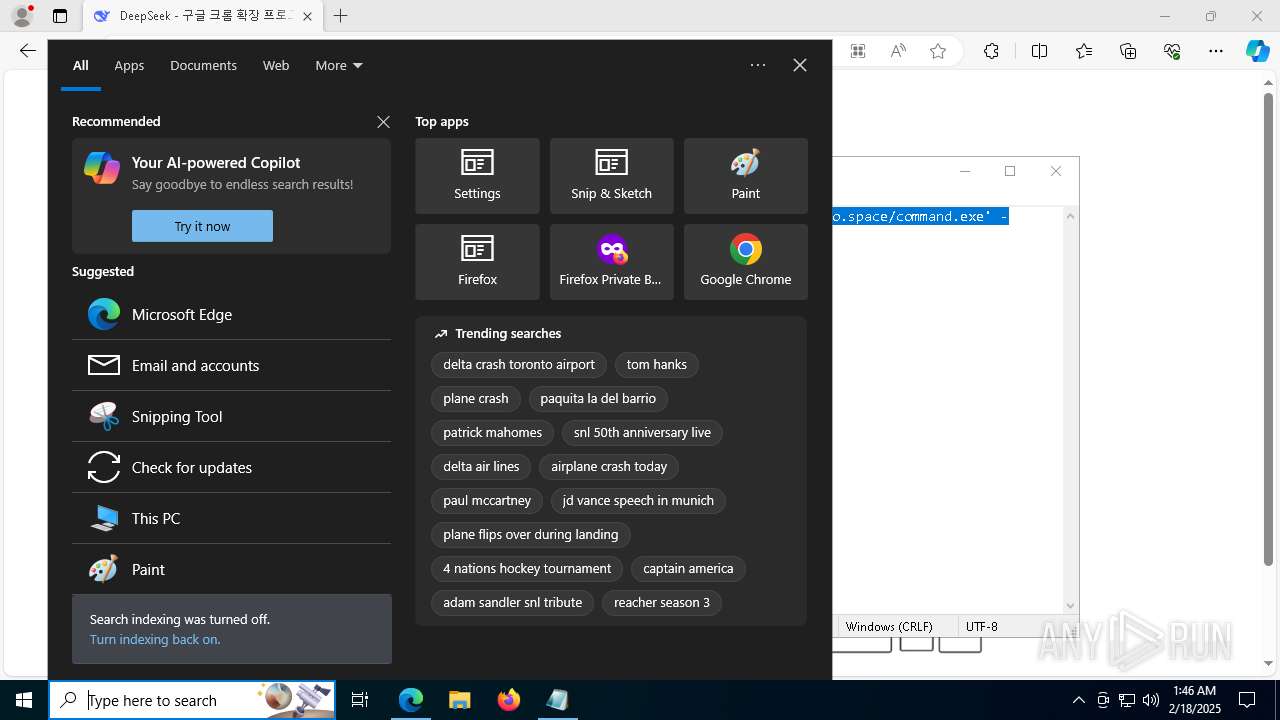Click Notepad vertical scrollbar down arrow
This screenshot has height=720, width=1280.
coord(1070,605)
